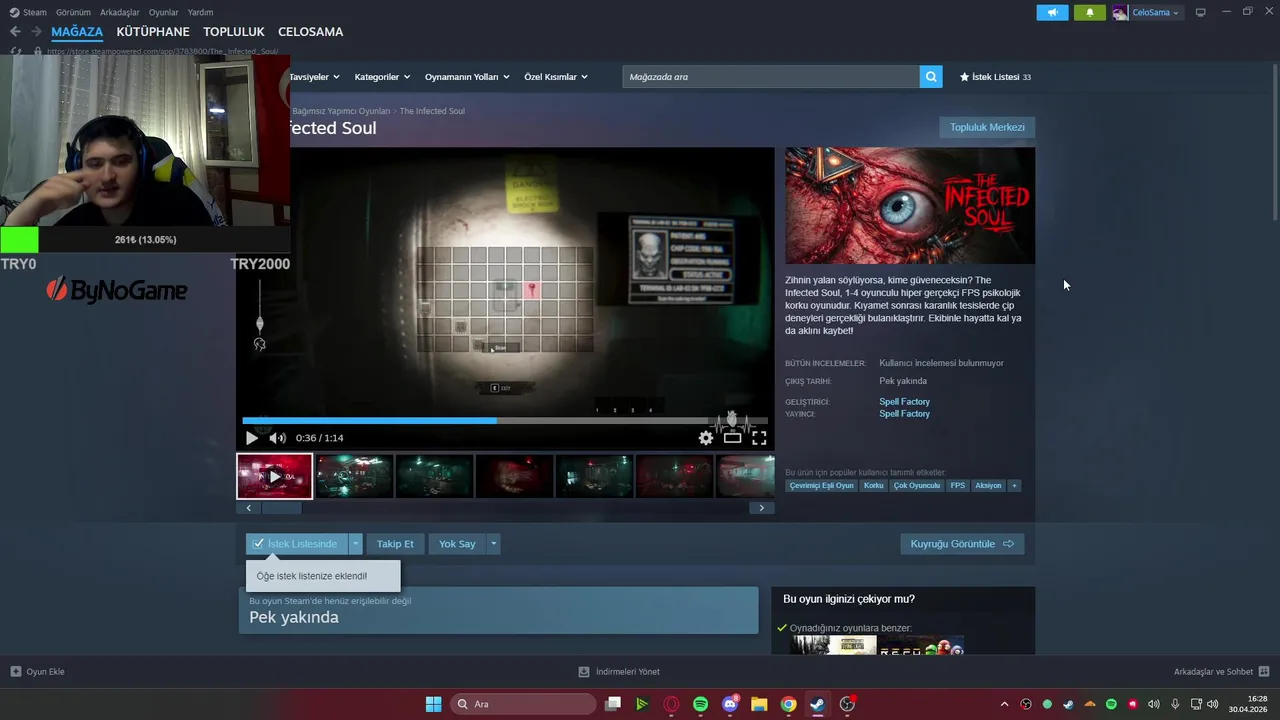Screen dimensions: 1280x720
Task: Click the Steam taskbar icon
Action: tap(817, 704)
